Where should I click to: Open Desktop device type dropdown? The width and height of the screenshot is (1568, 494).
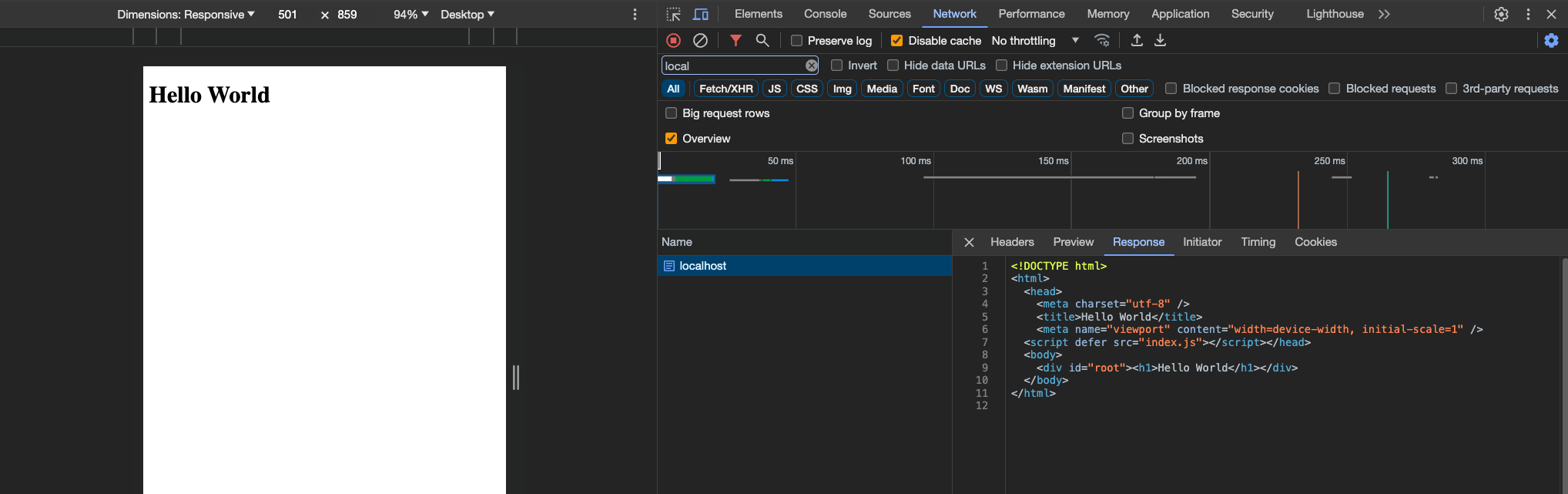coord(467,14)
